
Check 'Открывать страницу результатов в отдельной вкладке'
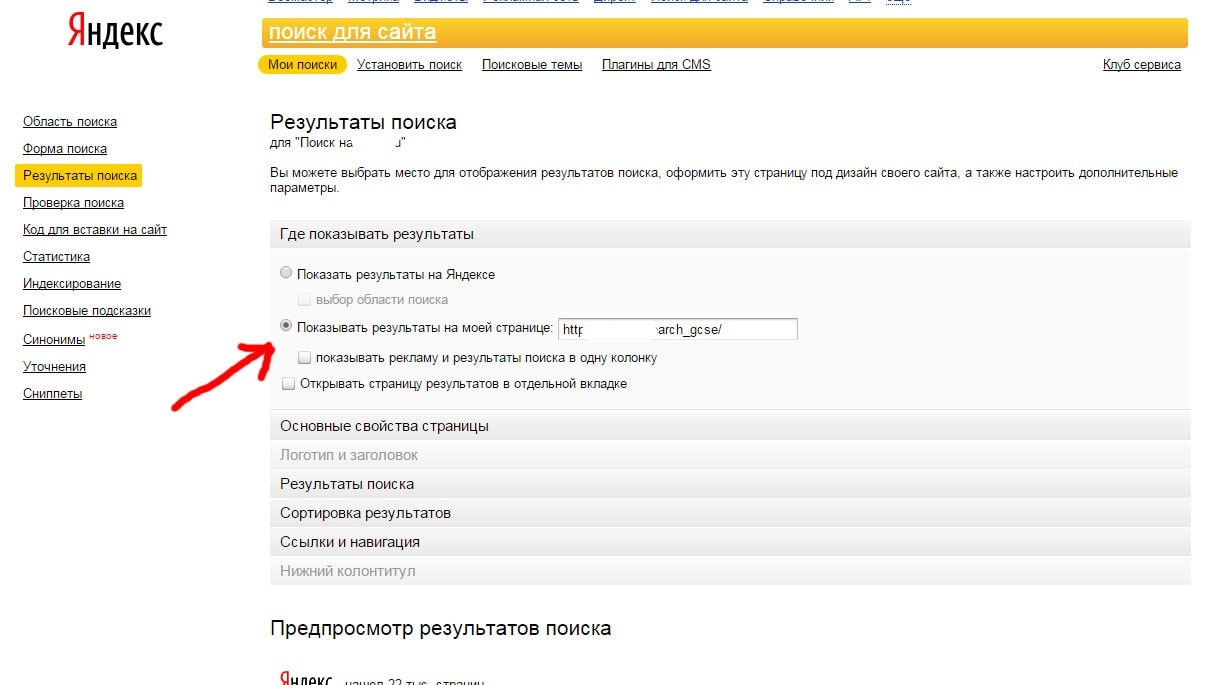(x=289, y=383)
